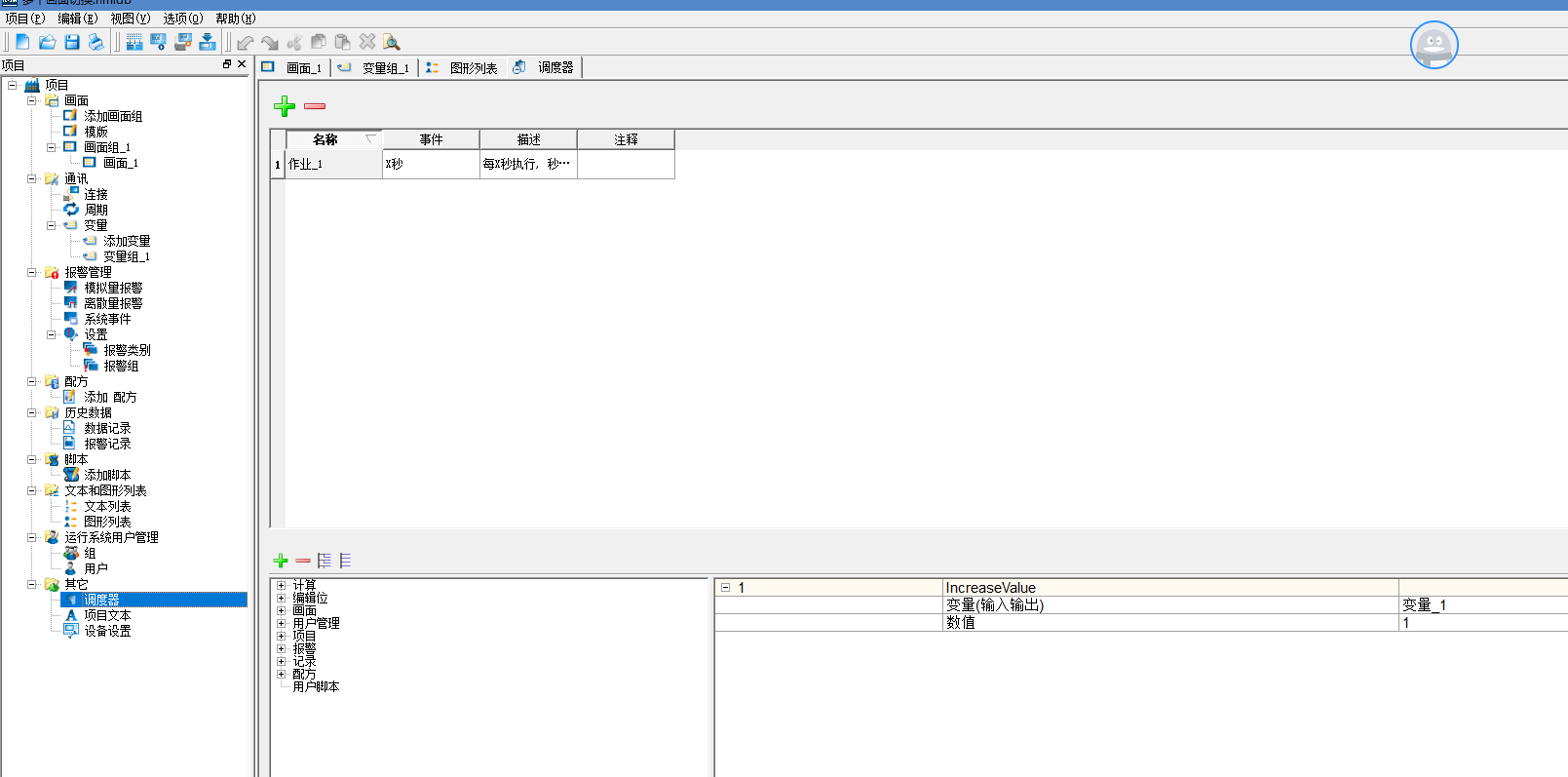Click the Find magnifier toolbar icon
The height and width of the screenshot is (777, 1568).
point(392,42)
